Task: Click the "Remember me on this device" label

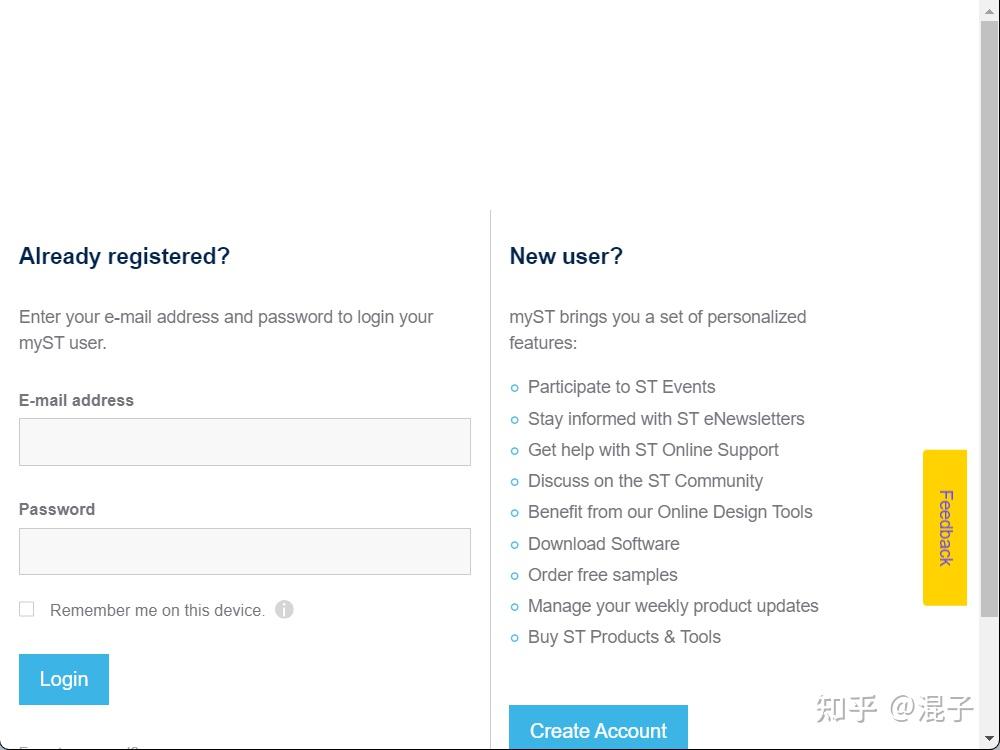Action: pos(157,610)
